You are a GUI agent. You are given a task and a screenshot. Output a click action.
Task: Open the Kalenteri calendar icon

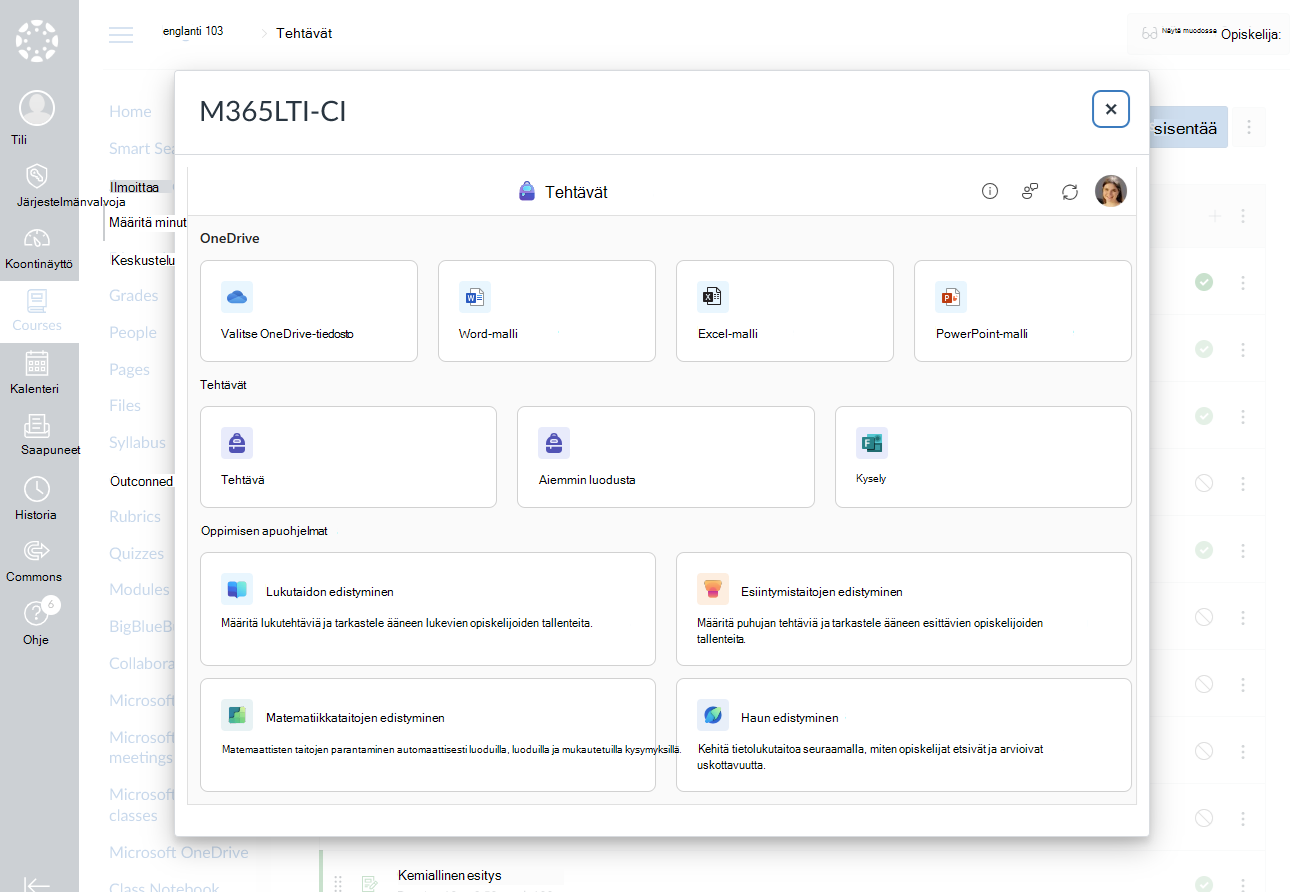(37, 363)
